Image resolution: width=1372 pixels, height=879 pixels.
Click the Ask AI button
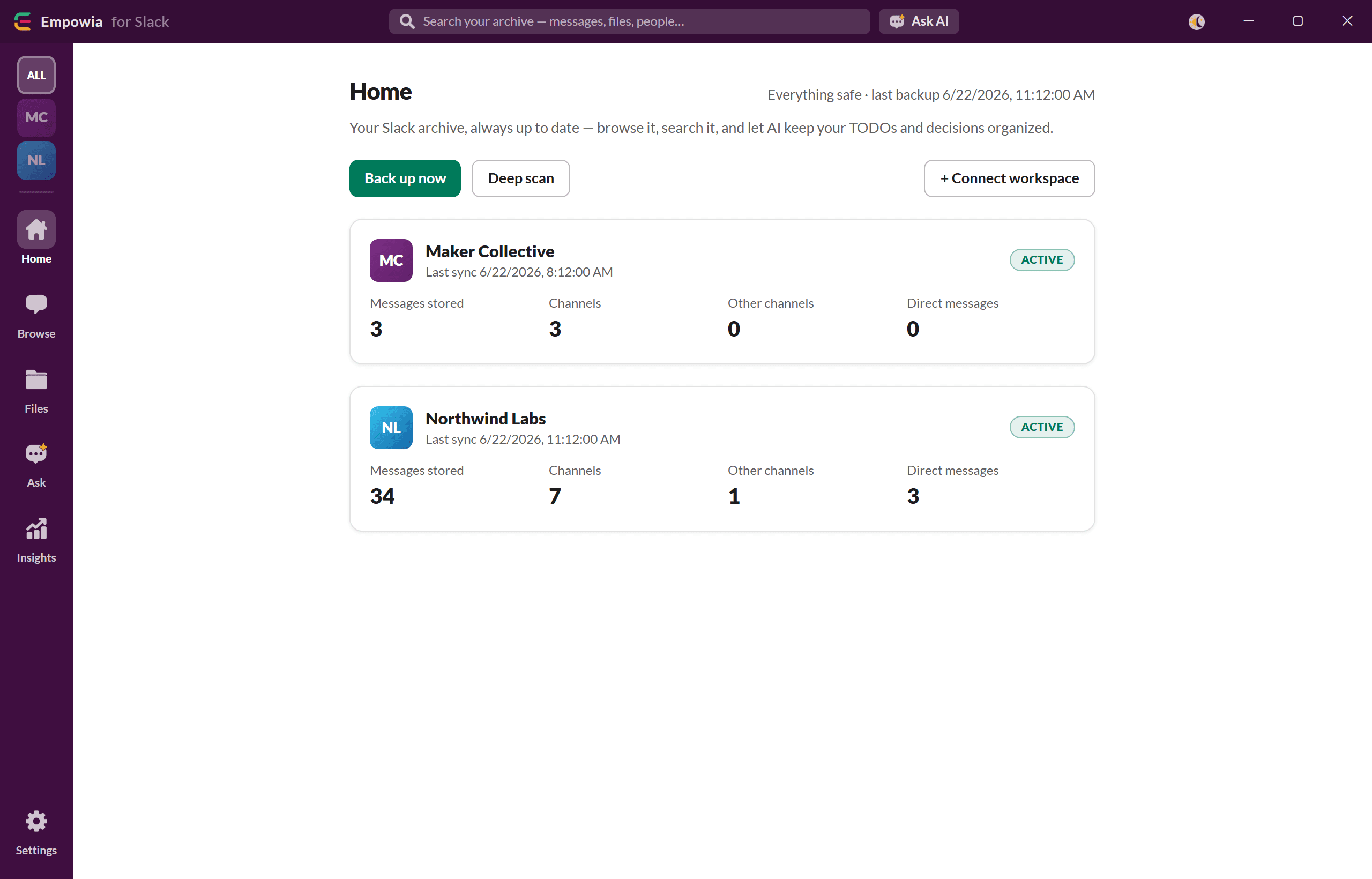[x=919, y=21]
